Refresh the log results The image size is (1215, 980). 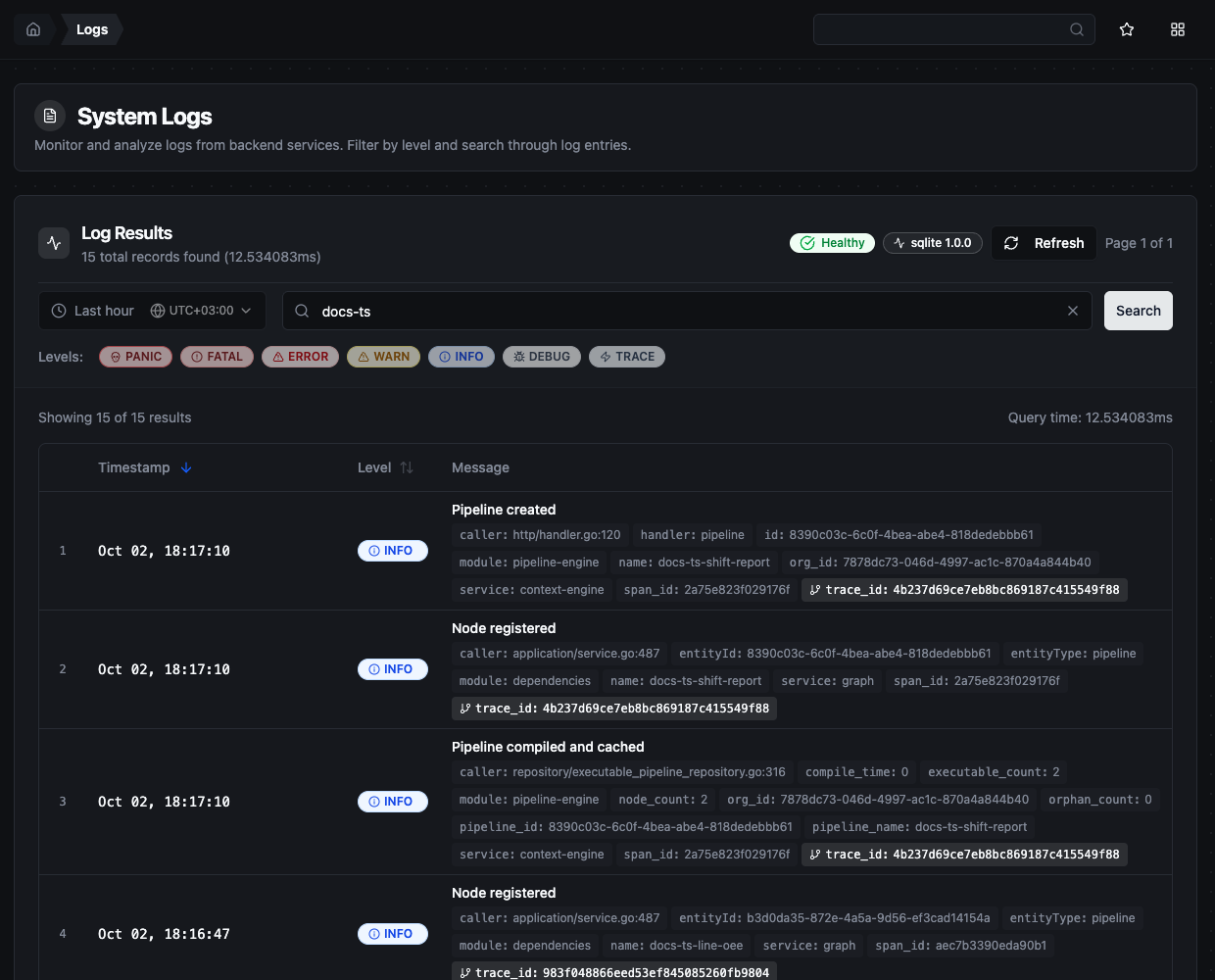(1045, 243)
